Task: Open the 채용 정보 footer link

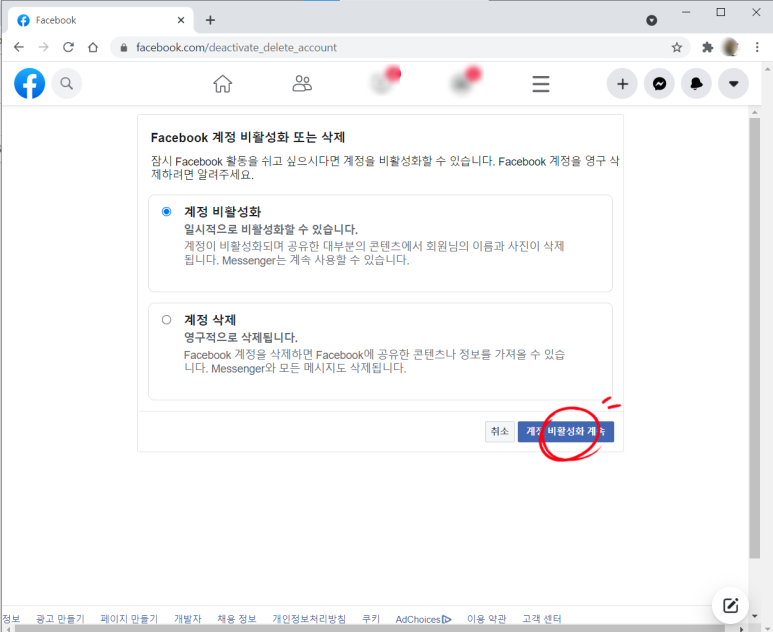Action: pos(237,619)
